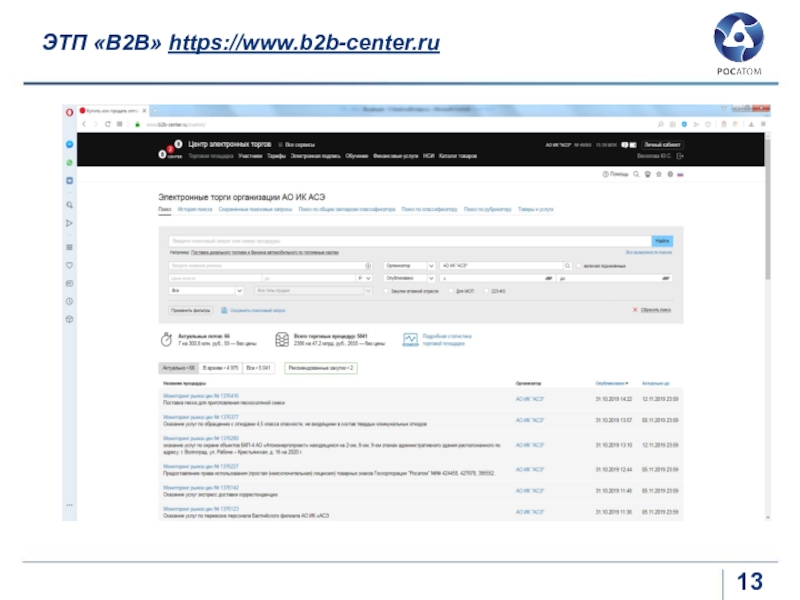
Task: Switch to 'История поиска' tab
Action: (x=195, y=209)
